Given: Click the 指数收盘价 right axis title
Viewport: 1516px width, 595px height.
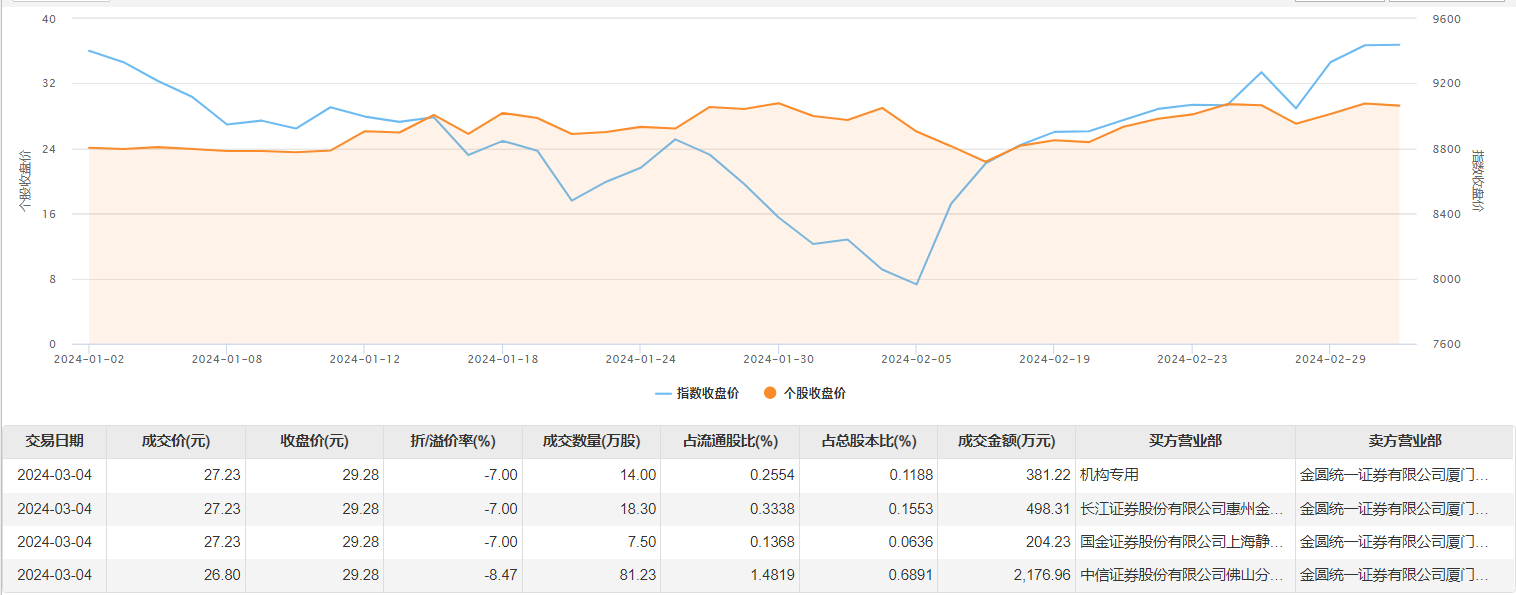Looking at the screenshot, I should point(1478,181).
